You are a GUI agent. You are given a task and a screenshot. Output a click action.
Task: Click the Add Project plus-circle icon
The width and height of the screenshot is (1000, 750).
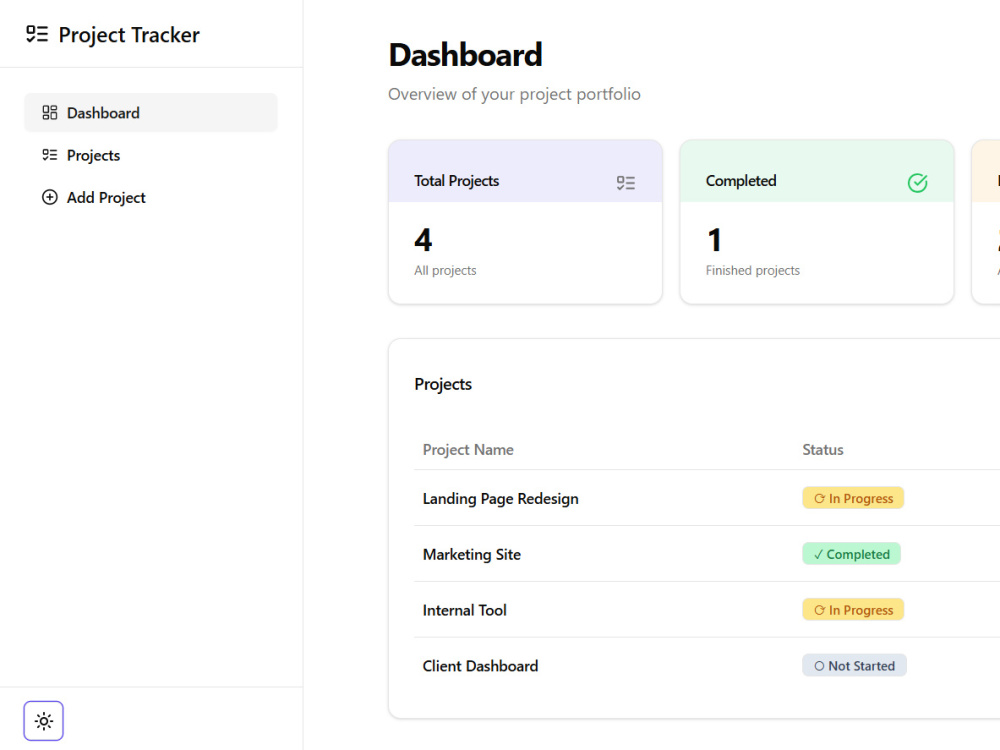point(50,197)
